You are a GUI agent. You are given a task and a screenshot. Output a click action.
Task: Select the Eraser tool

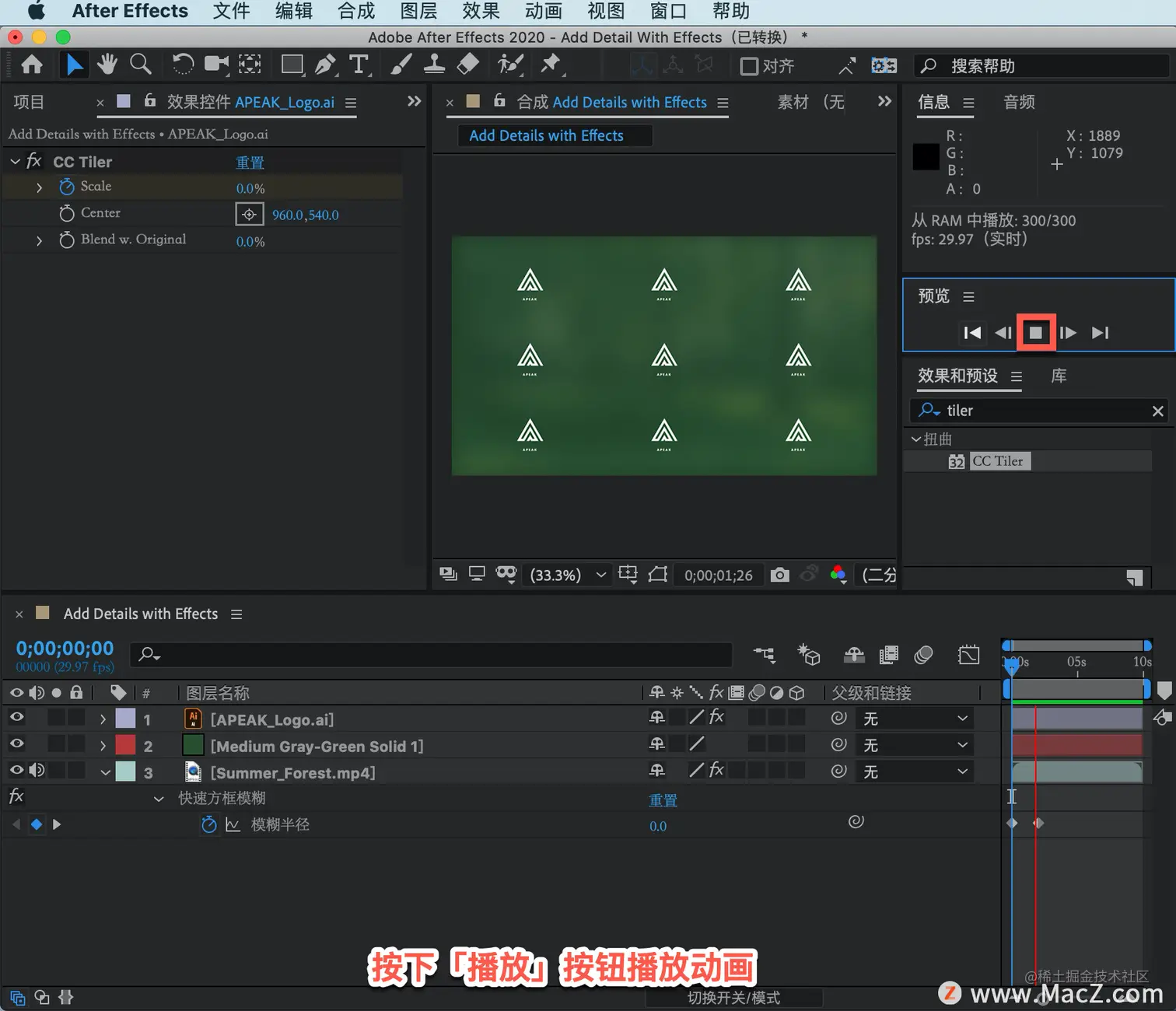(467, 65)
